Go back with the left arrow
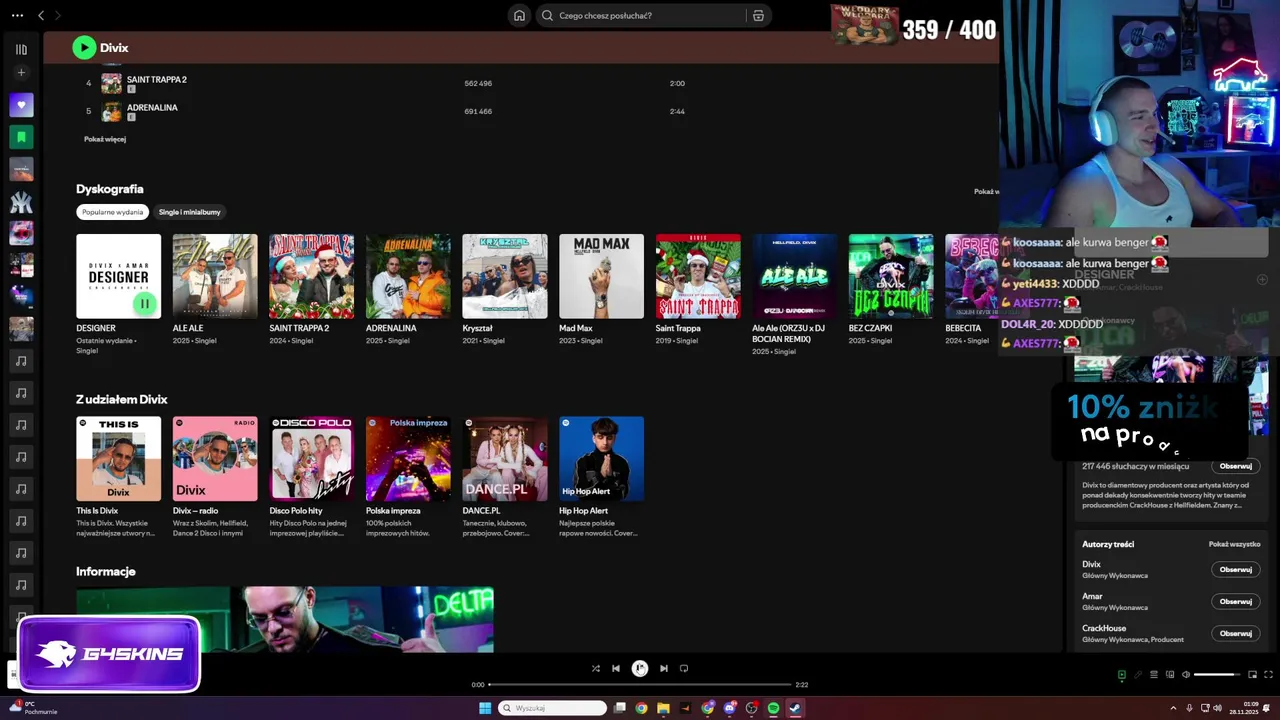Image resolution: width=1280 pixels, height=720 pixels. (x=41, y=15)
